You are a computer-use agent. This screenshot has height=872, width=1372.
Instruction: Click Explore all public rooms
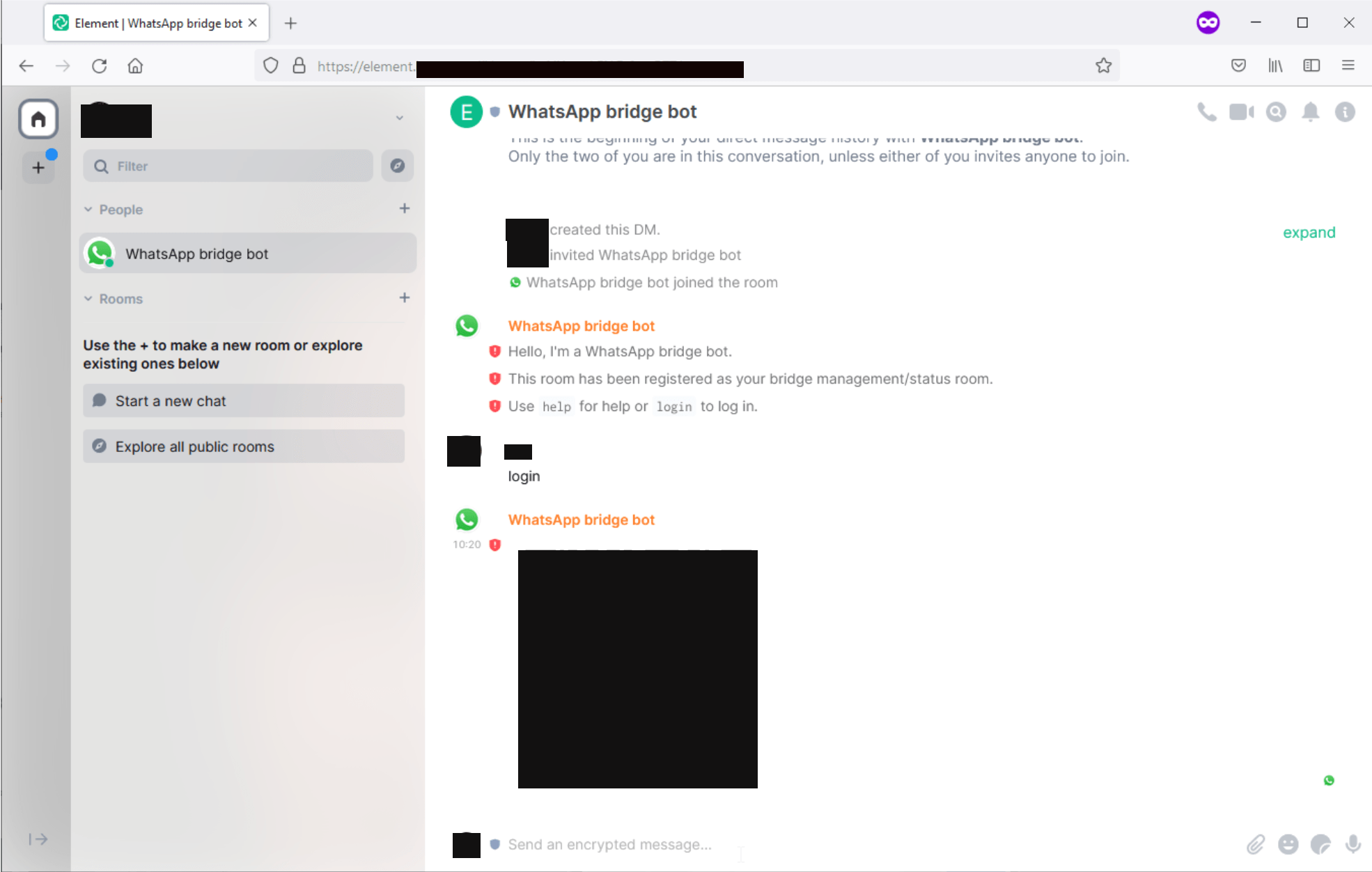tap(244, 446)
